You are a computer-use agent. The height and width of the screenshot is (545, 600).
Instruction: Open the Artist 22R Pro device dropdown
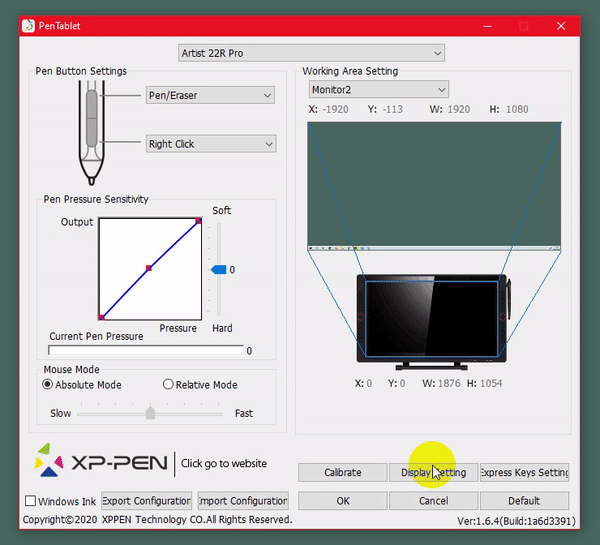311,53
